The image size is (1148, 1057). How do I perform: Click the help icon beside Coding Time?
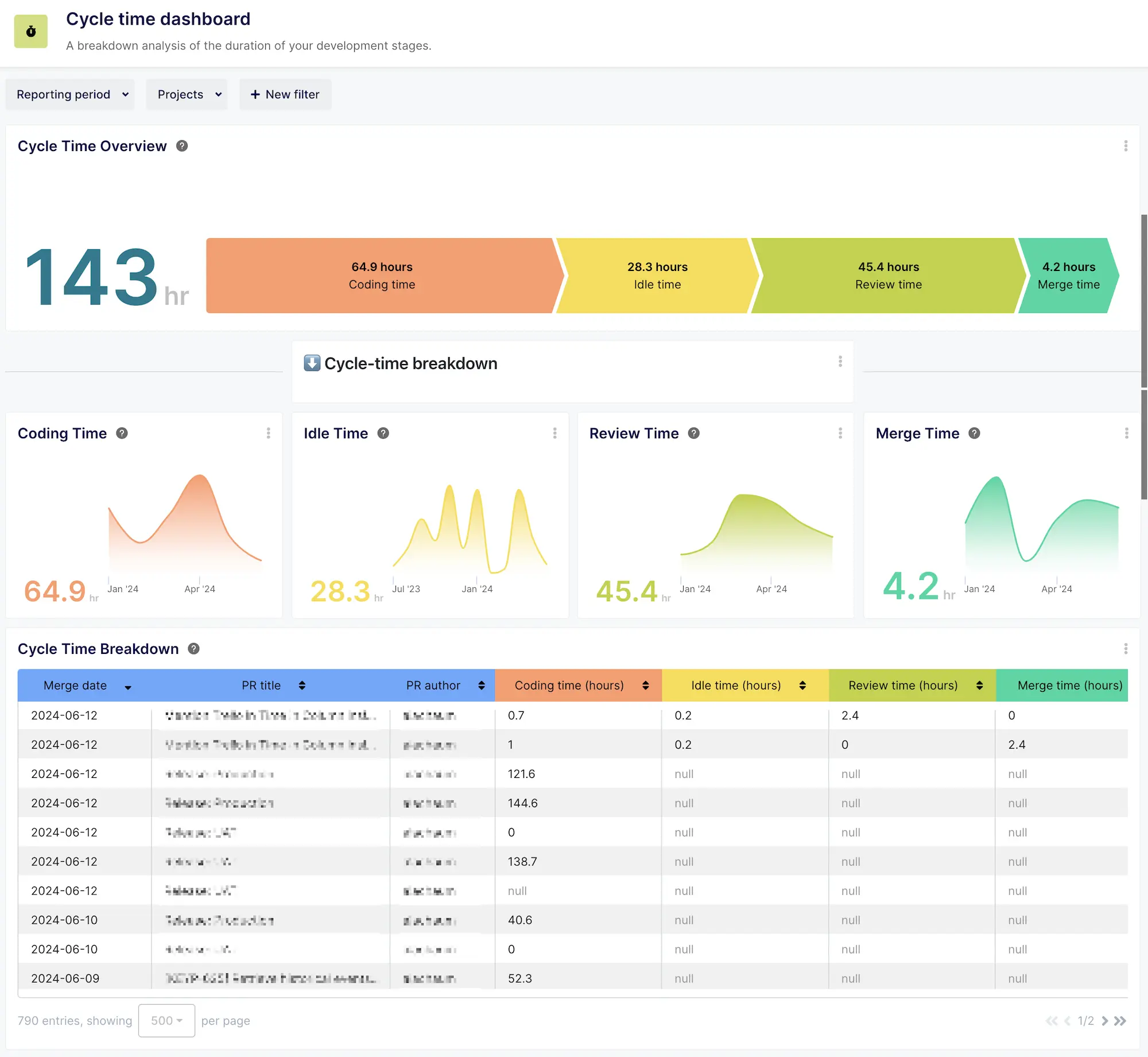(x=122, y=433)
